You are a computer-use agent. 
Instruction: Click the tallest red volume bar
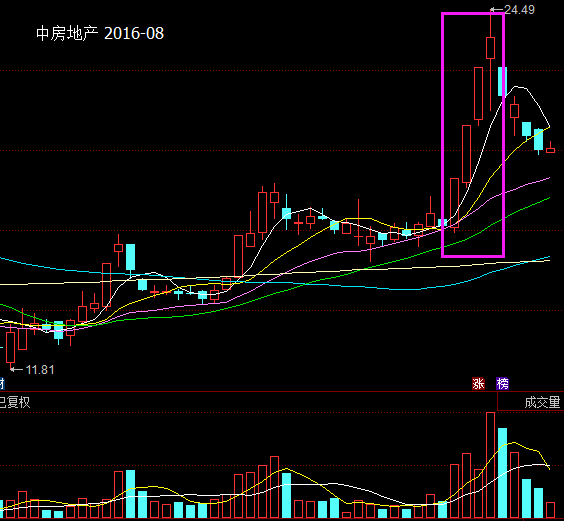[x=490, y=465]
